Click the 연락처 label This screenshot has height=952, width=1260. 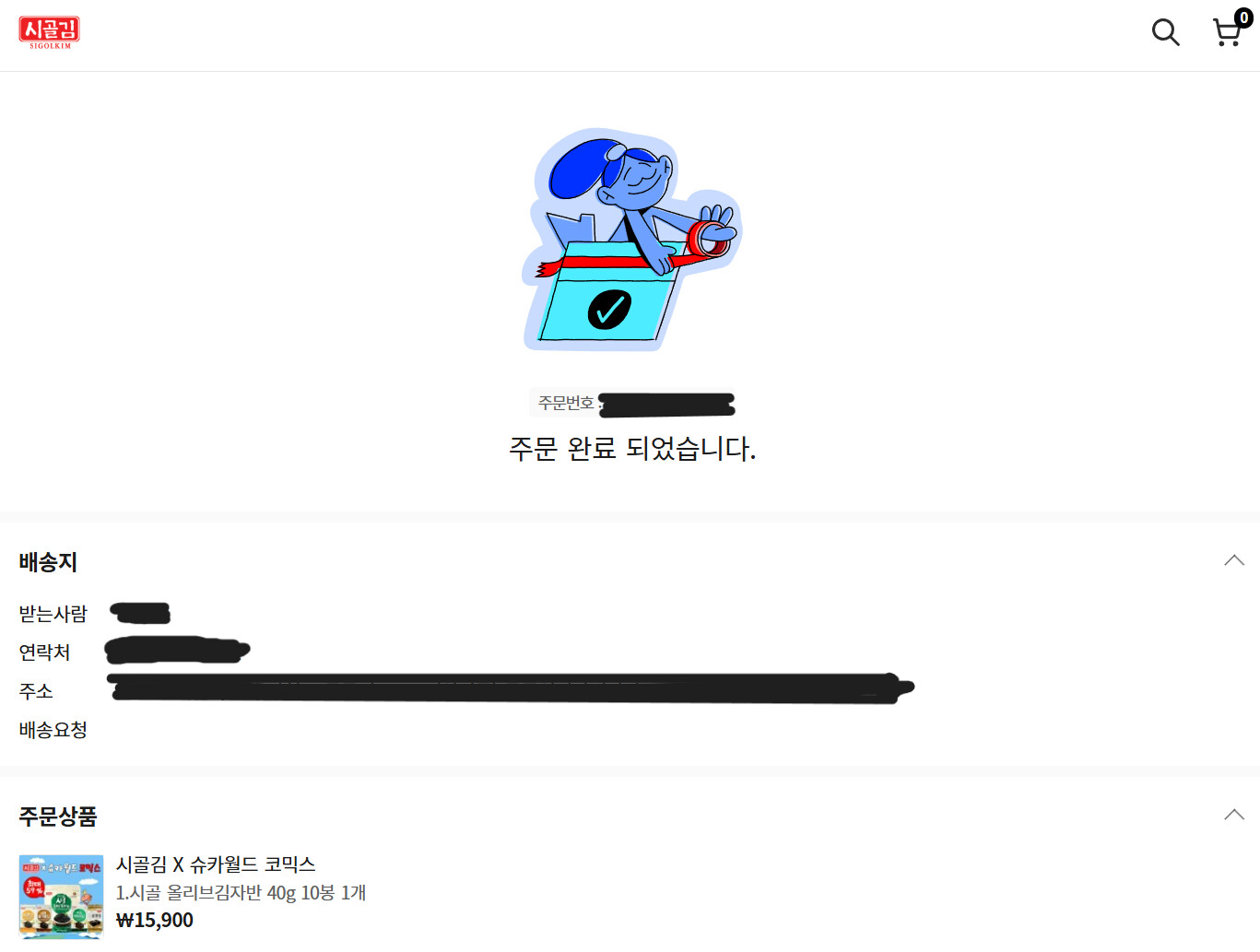[44, 652]
